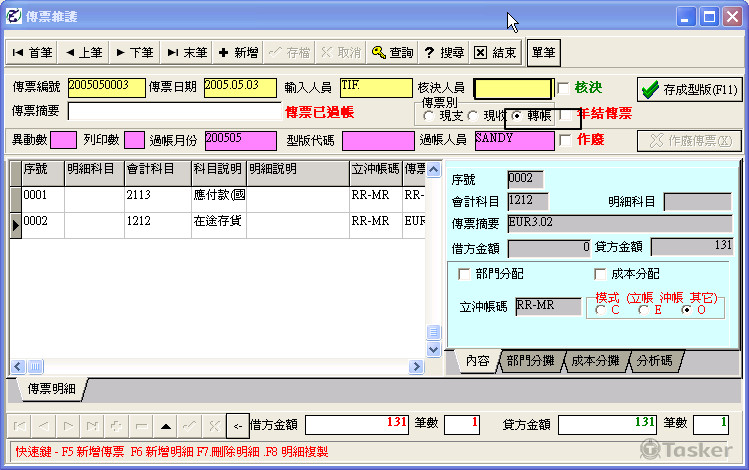Click the 會計科目 column header

pyautogui.click(x=158, y=173)
